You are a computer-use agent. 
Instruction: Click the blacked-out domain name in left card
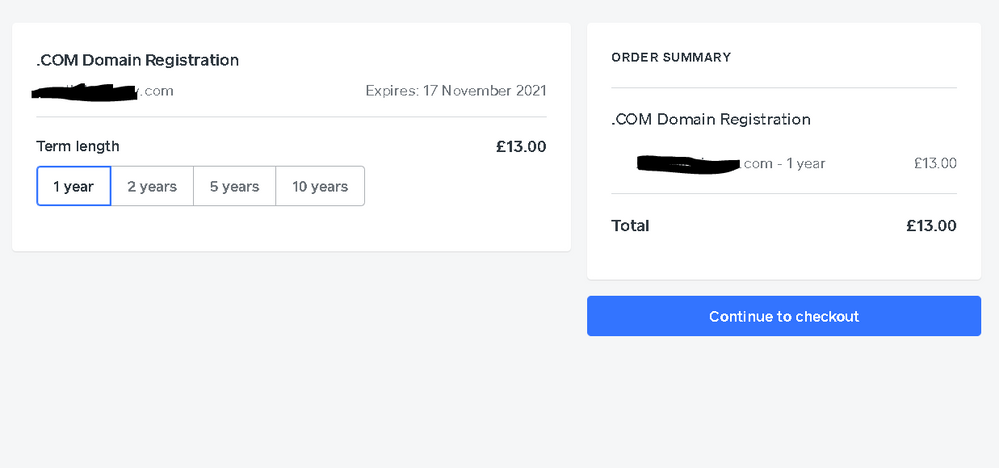(x=85, y=92)
